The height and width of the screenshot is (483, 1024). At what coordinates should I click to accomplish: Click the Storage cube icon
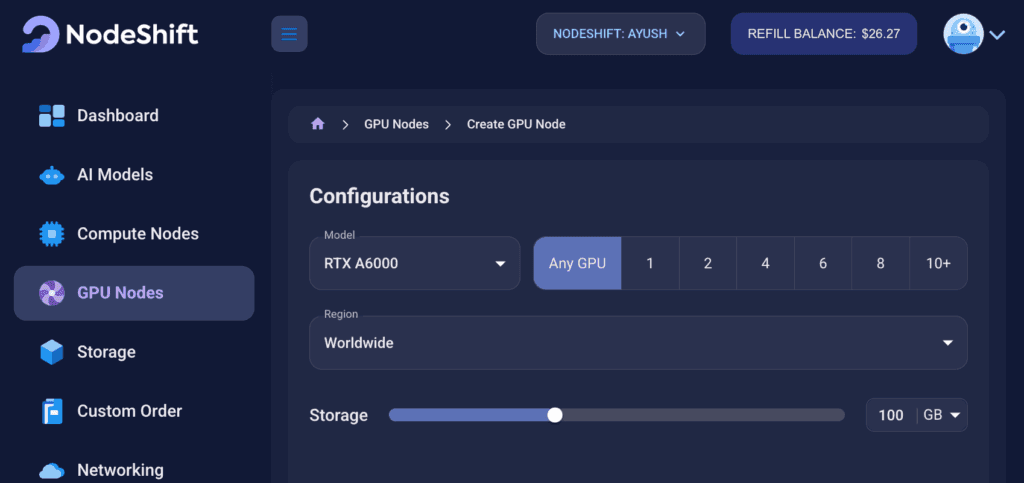point(52,352)
